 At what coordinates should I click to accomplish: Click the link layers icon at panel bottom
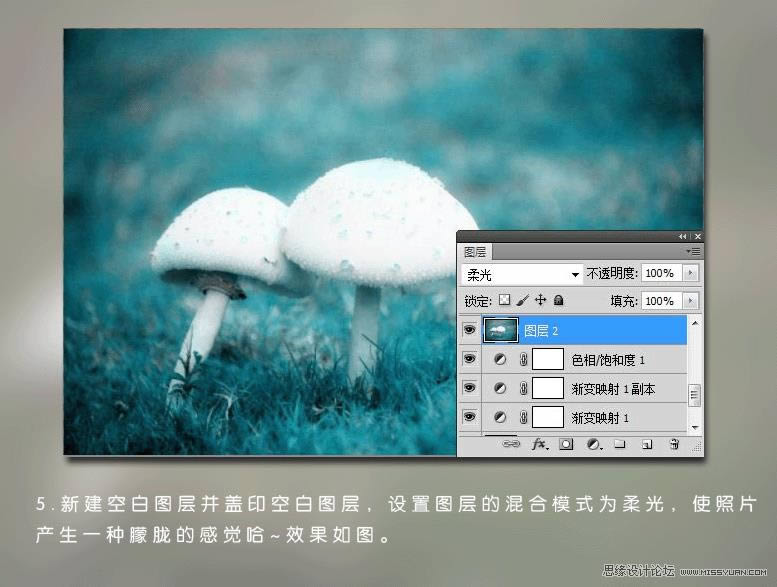point(511,444)
